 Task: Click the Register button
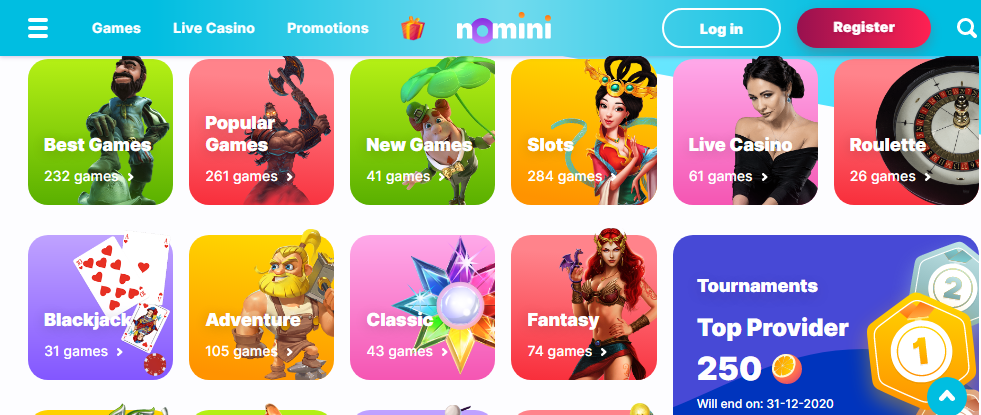pyautogui.click(x=864, y=28)
